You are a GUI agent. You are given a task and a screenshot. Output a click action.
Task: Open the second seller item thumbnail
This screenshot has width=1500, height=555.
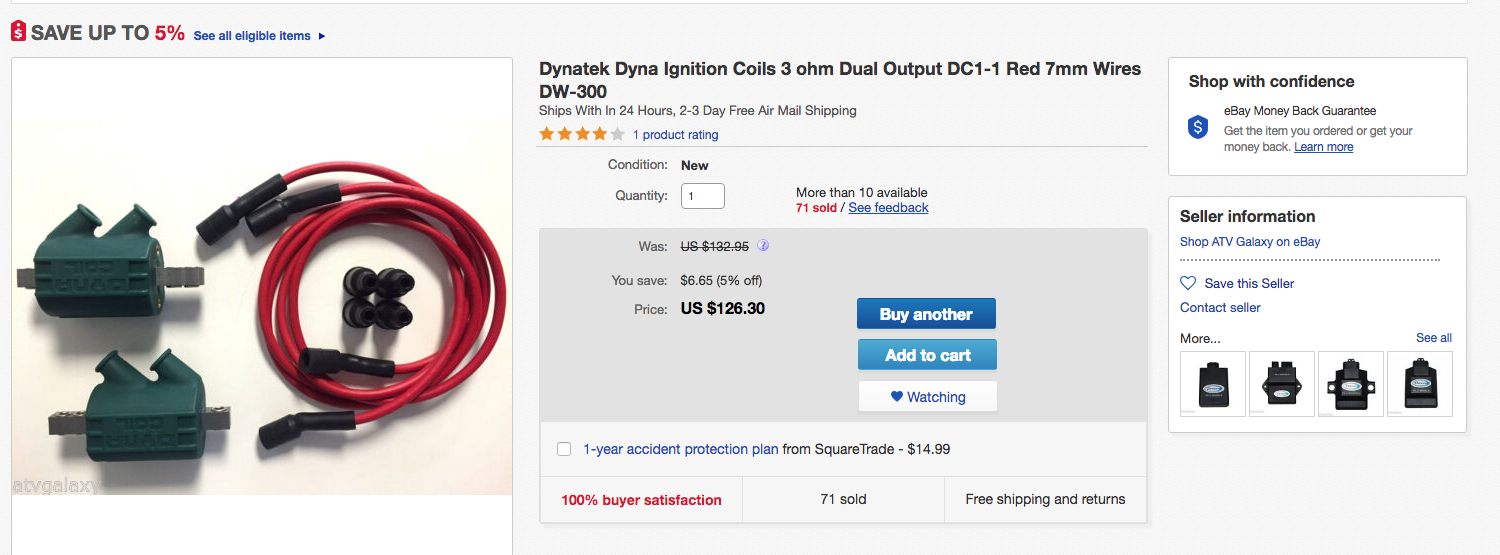tap(1282, 384)
